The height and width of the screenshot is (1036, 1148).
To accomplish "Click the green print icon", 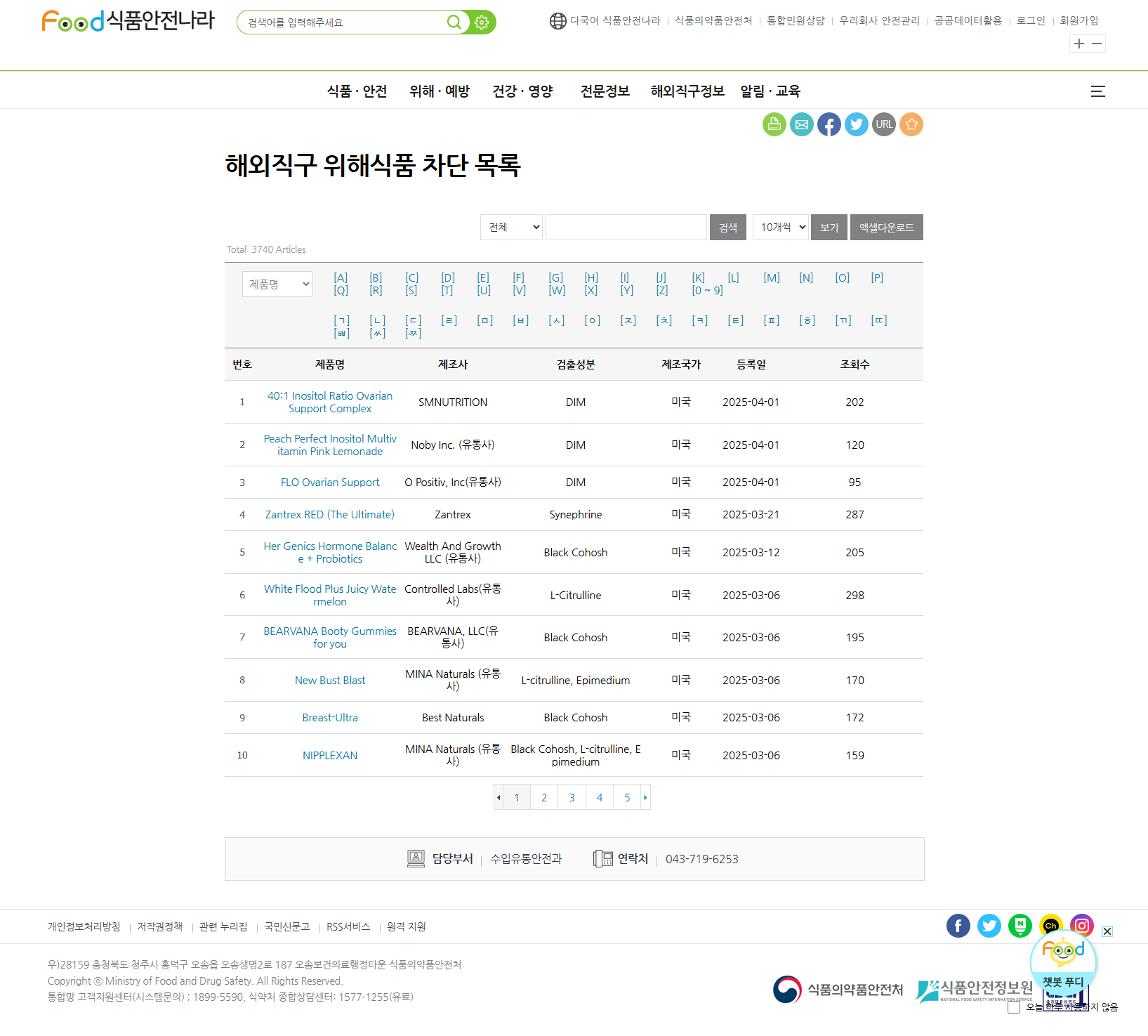I will [774, 124].
